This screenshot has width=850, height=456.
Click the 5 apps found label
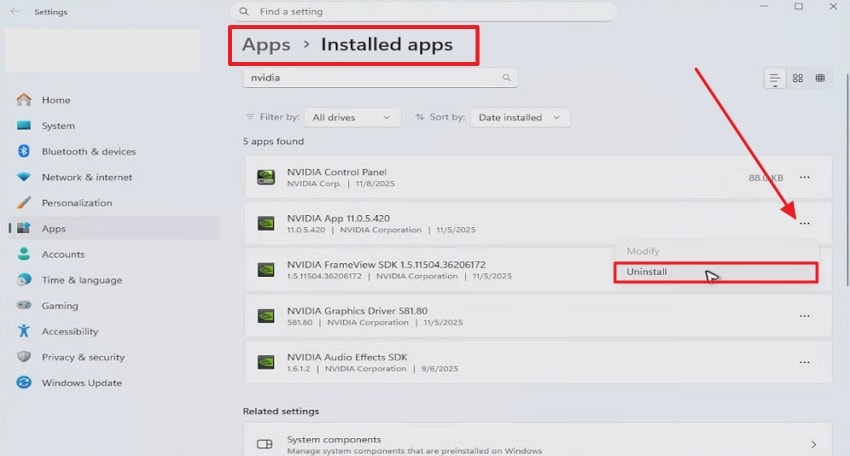pos(273,142)
